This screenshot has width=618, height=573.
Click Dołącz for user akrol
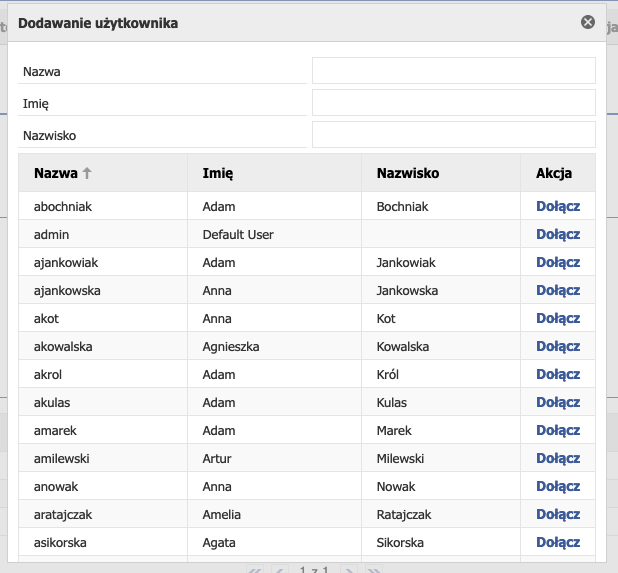[558, 374]
